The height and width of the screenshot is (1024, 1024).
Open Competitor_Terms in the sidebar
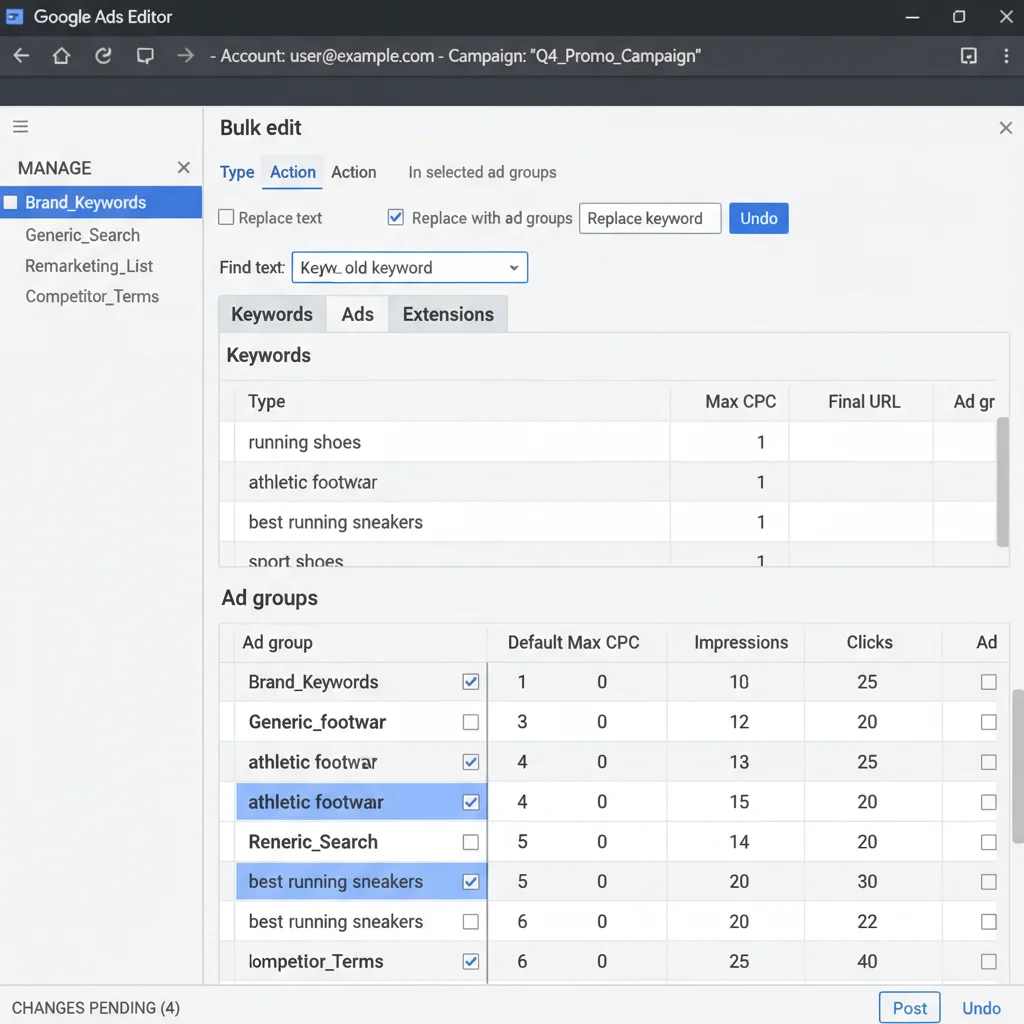(x=92, y=296)
